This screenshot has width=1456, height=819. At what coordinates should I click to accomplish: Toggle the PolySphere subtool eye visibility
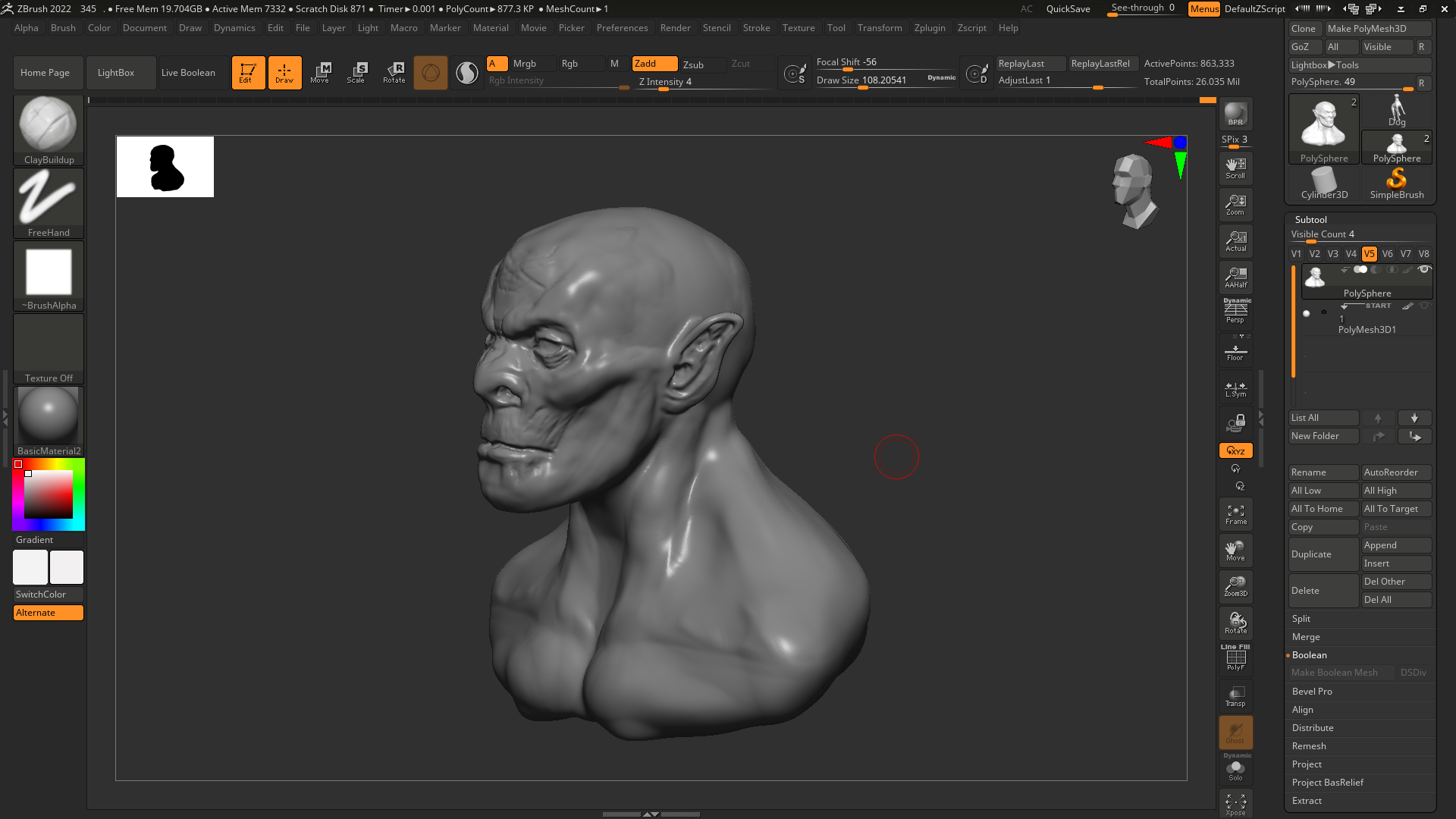1424,270
